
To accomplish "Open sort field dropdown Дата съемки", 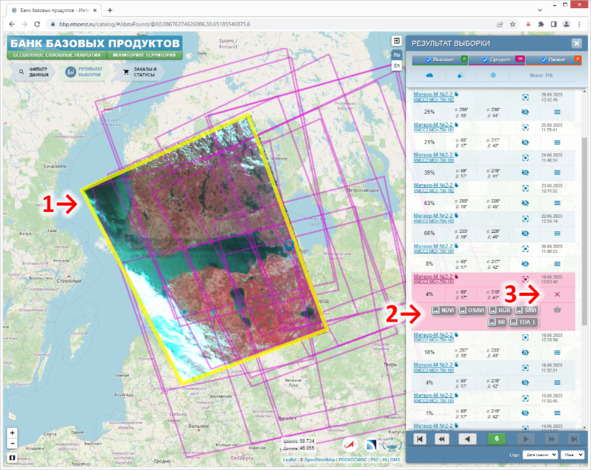I will click(540, 455).
